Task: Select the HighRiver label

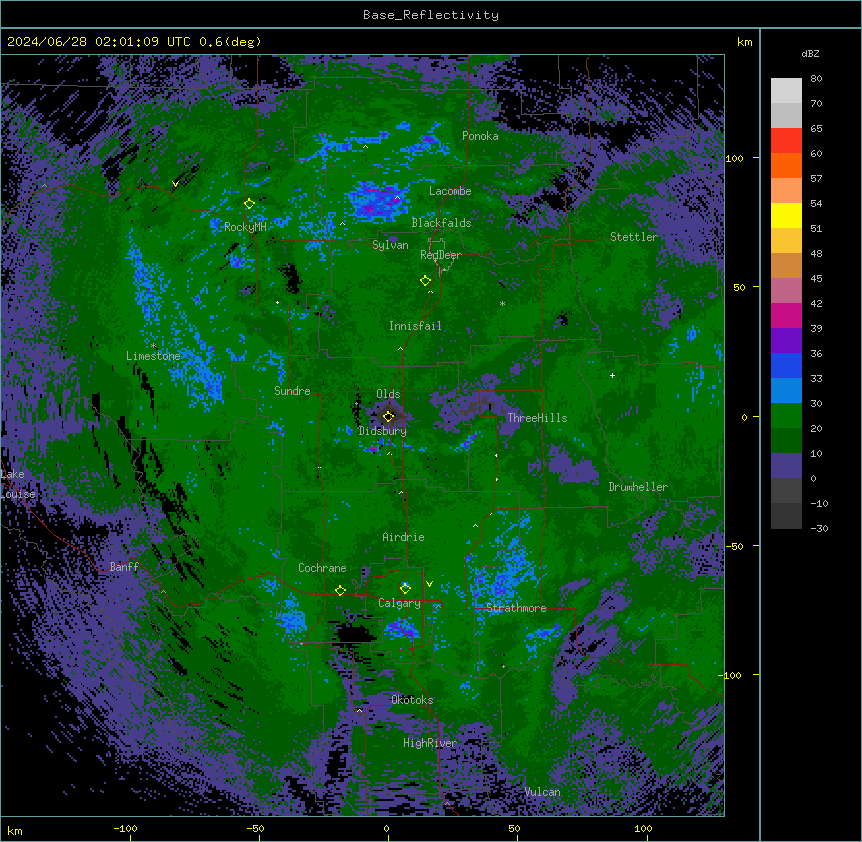Action: [430, 743]
